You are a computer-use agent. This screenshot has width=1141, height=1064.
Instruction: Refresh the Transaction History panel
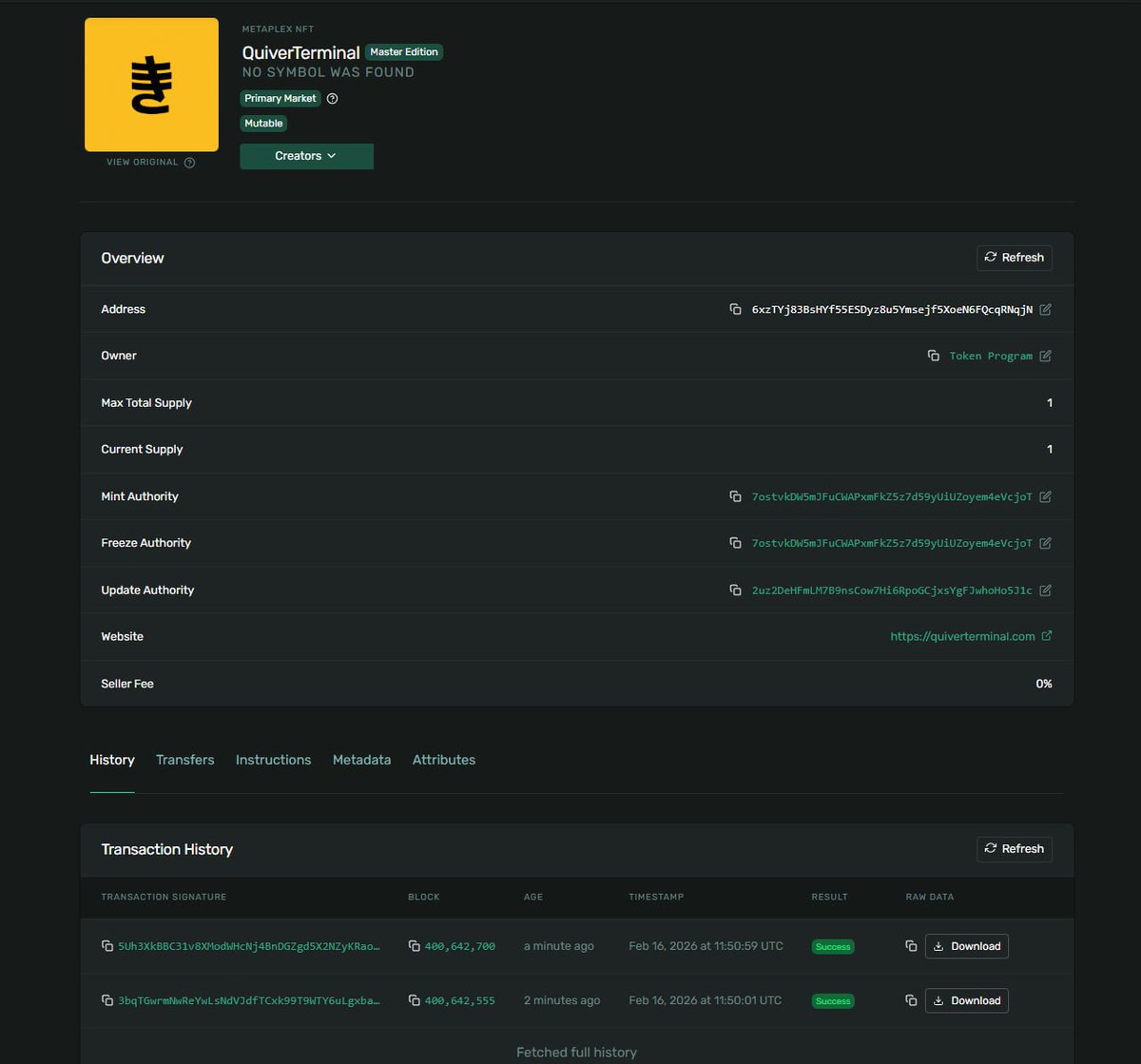coord(1014,849)
